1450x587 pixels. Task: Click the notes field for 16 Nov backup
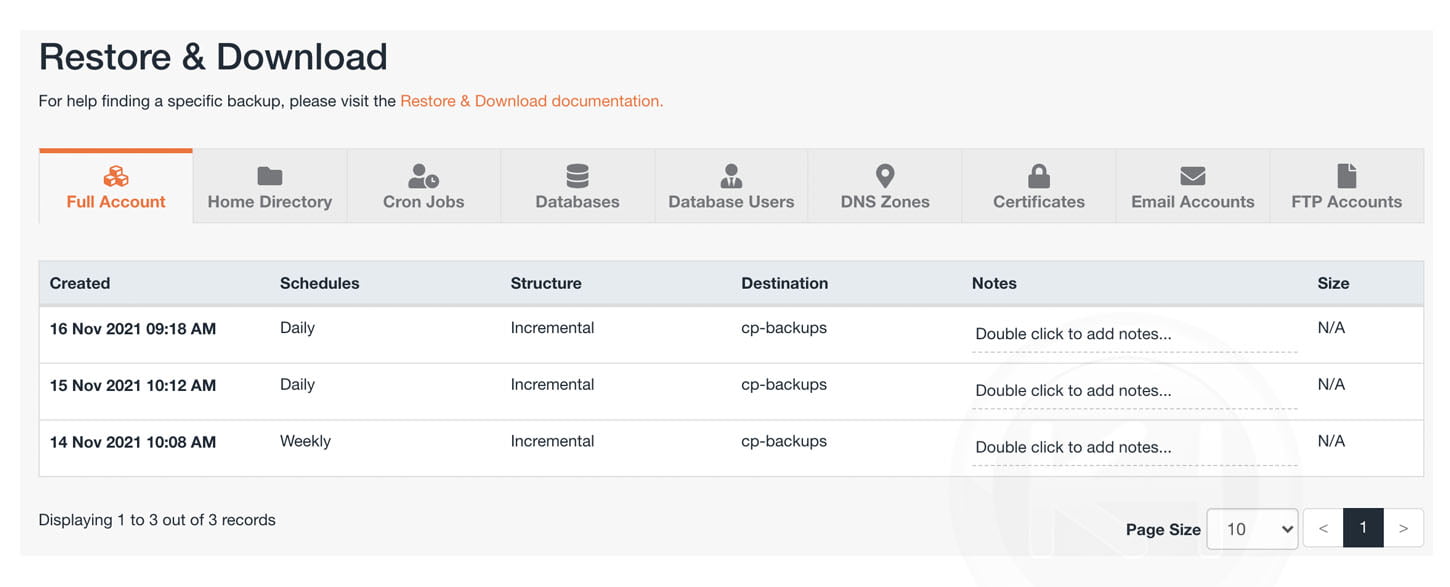point(1134,335)
